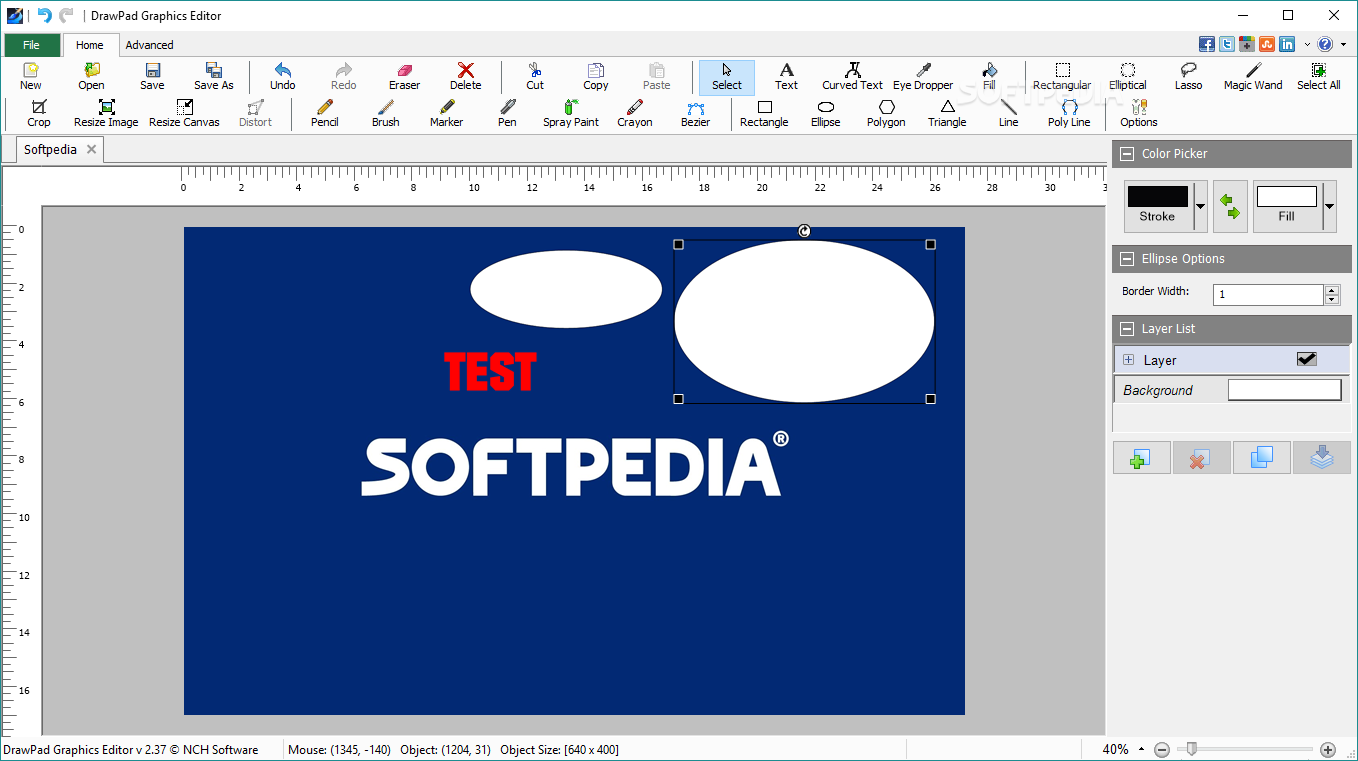Open the help menu dropdown arrow
1358x761 pixels.
coord(1343,44)
